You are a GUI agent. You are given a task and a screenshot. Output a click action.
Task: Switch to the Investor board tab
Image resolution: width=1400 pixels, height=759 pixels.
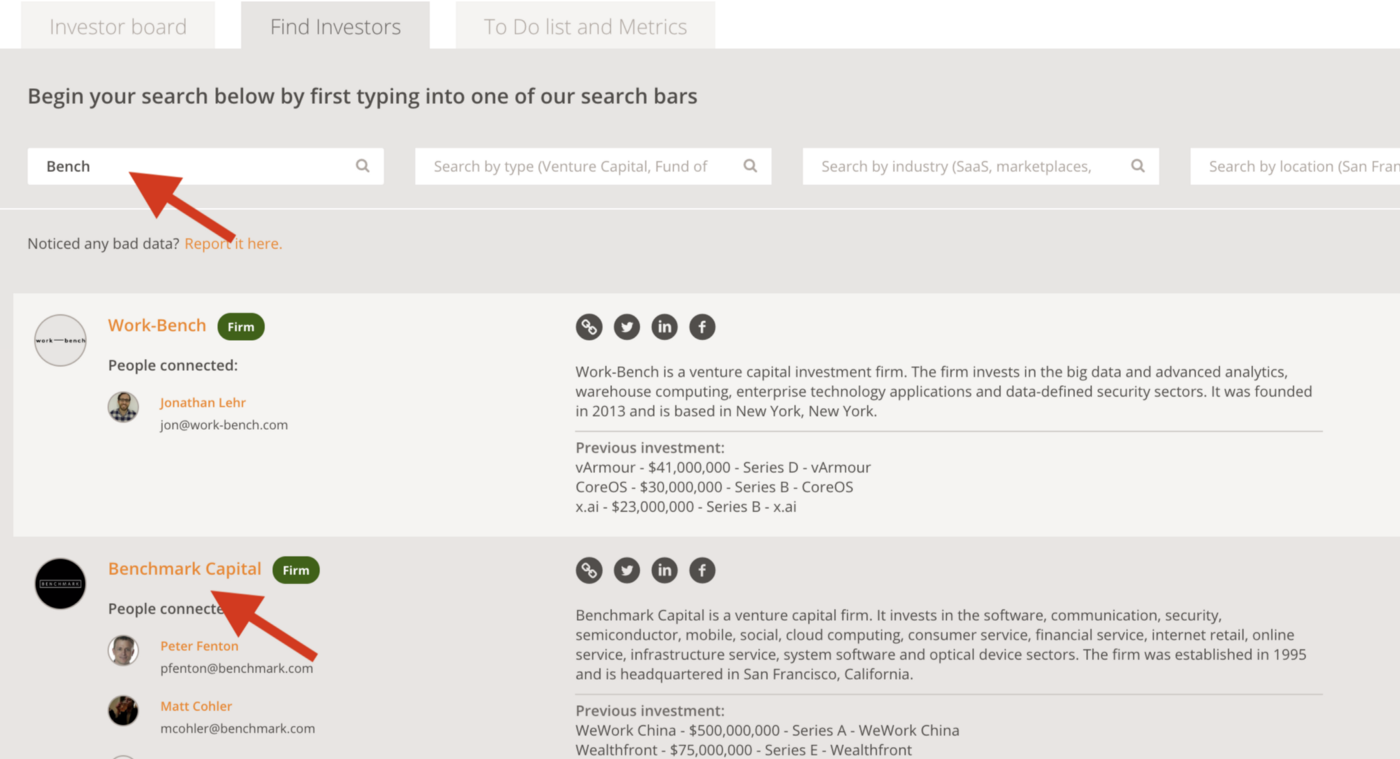click(x=117, y=26)
